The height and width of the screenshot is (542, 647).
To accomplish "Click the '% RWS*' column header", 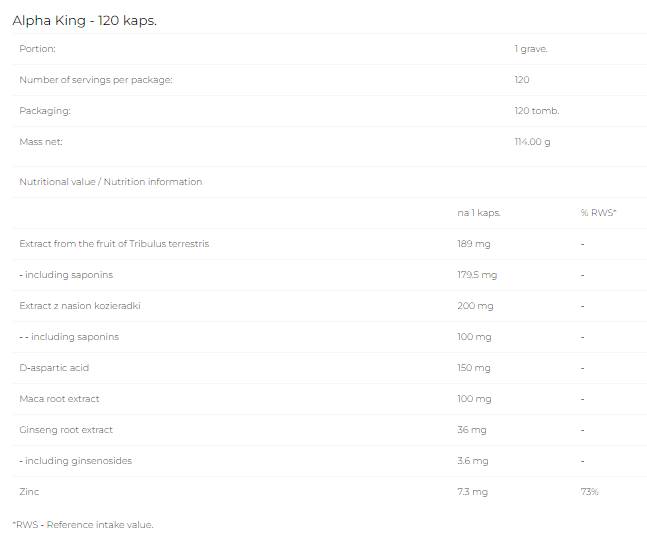I will 598,213.
